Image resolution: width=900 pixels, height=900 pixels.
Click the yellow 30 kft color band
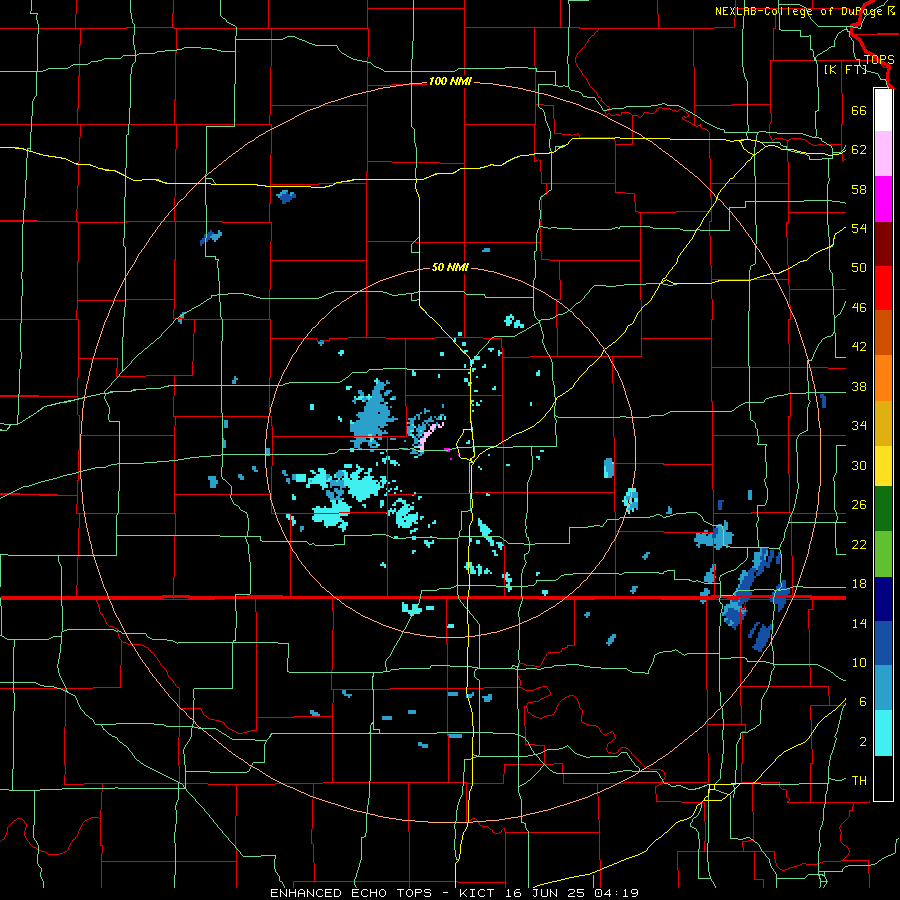coord(883,465)
